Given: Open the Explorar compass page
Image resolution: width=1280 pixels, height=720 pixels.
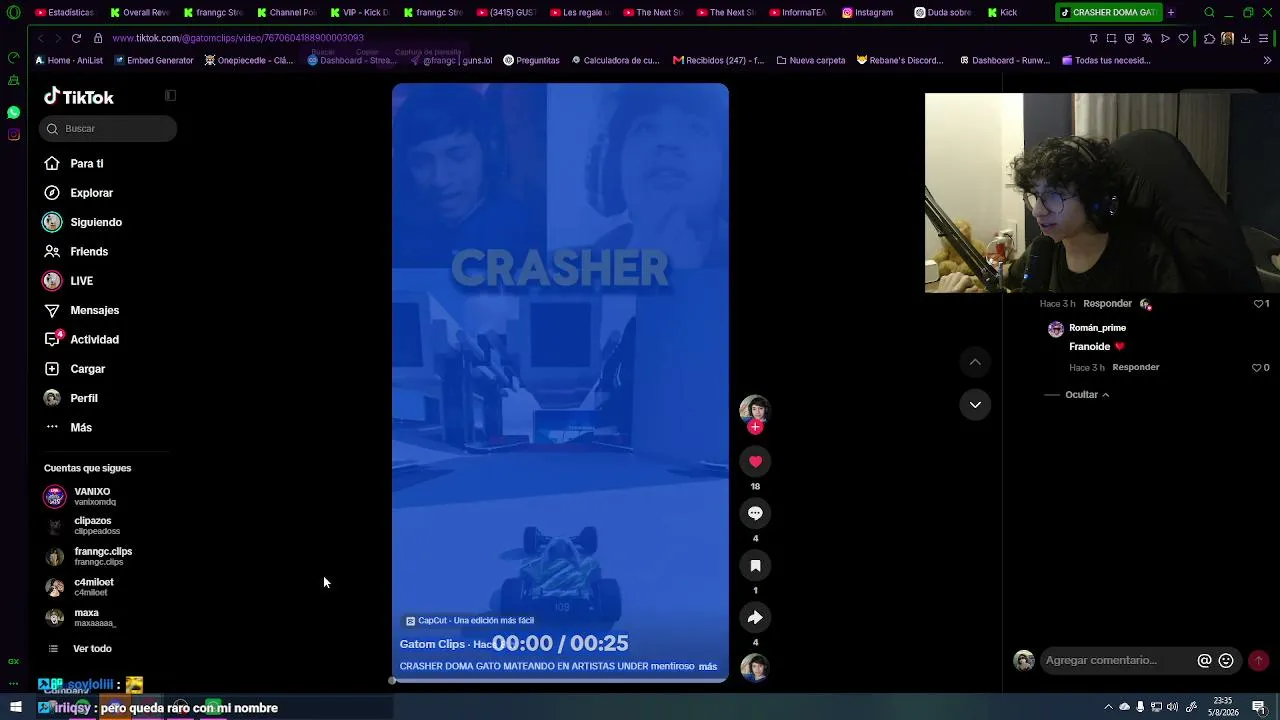Looking at the screenshot, I should pos(79,193).
